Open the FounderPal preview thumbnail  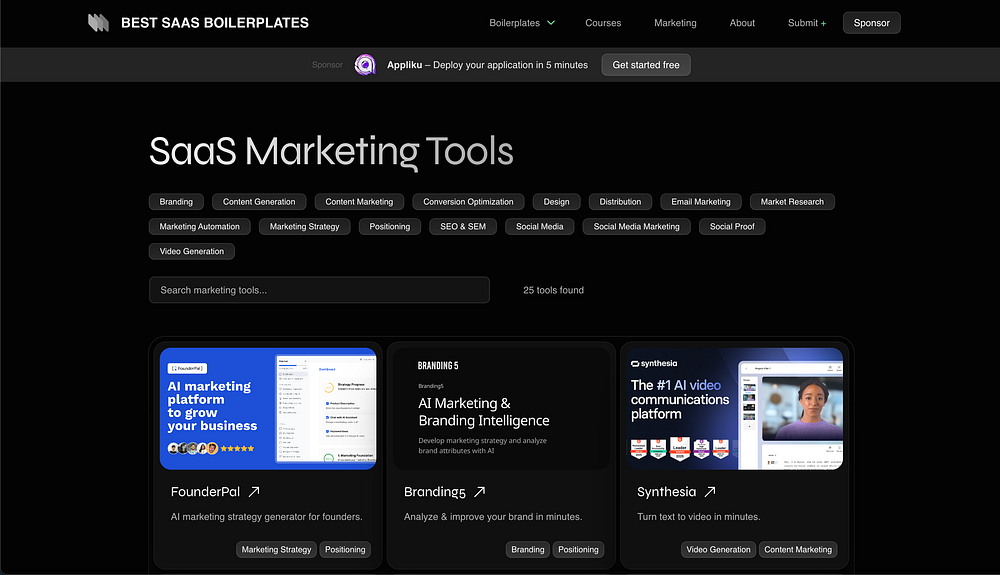pos(268,409)
